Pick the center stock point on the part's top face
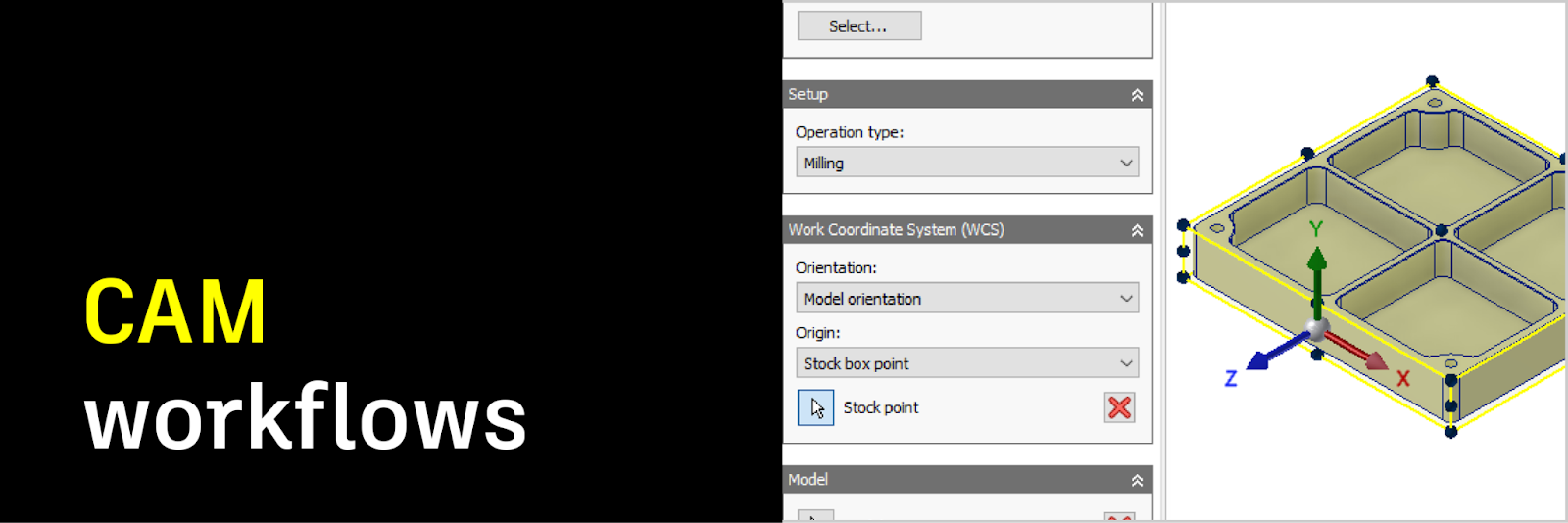Screen dimensions: 1568x523 click(1441, 231)
